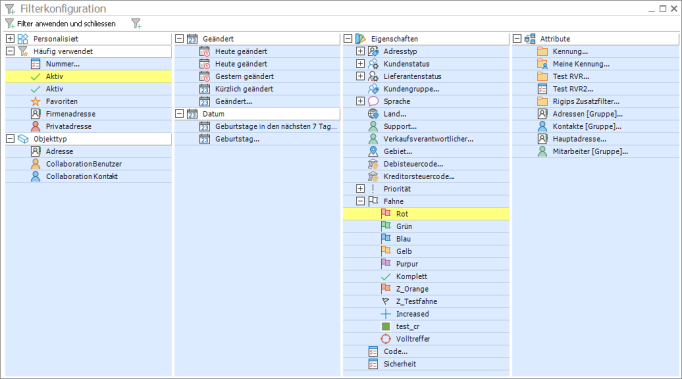Click the folder icon for Kennung...
Viewport: 682px width, 379px height.
542,52
